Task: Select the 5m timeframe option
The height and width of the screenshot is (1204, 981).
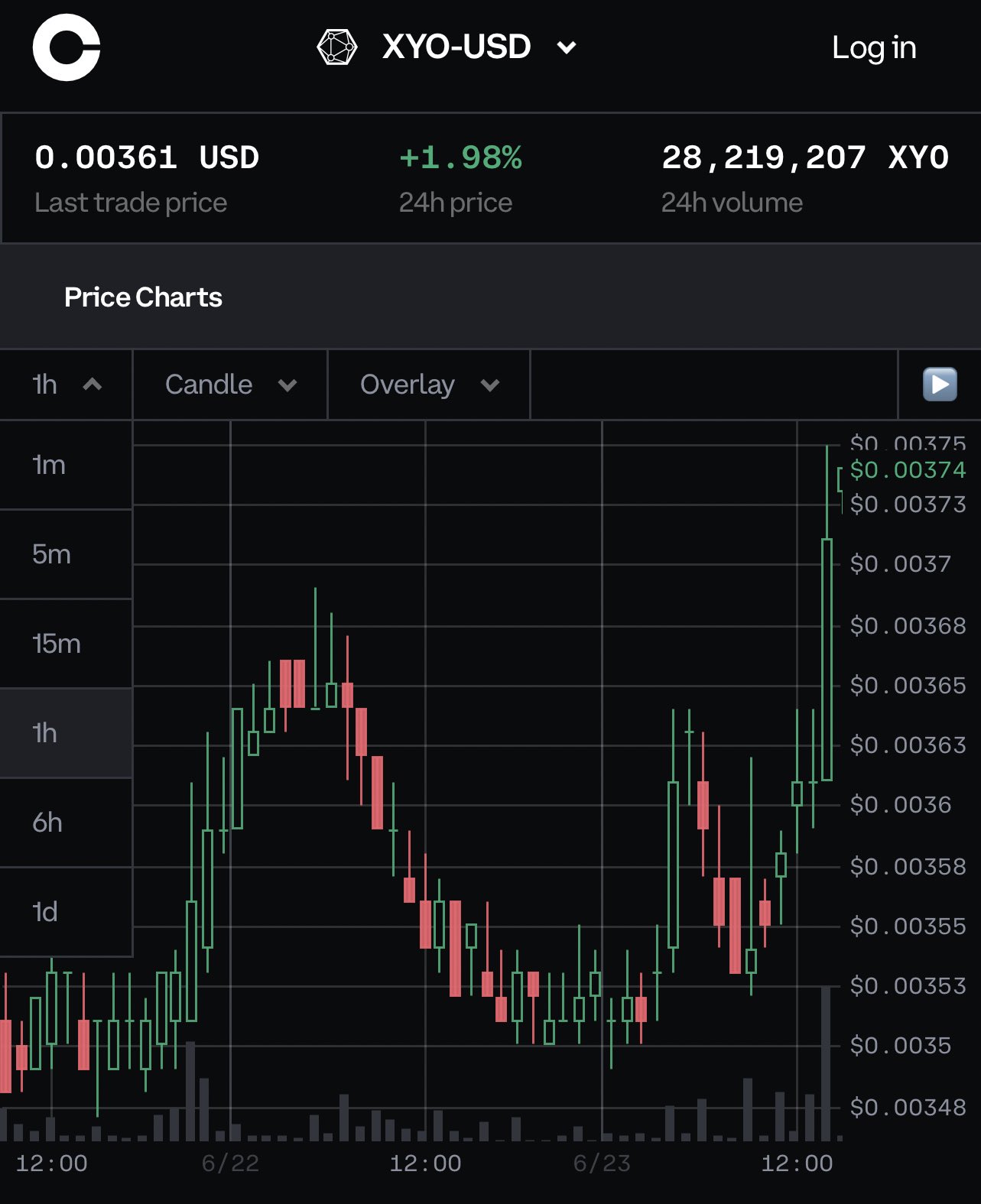Action: [x=67, y=554]
